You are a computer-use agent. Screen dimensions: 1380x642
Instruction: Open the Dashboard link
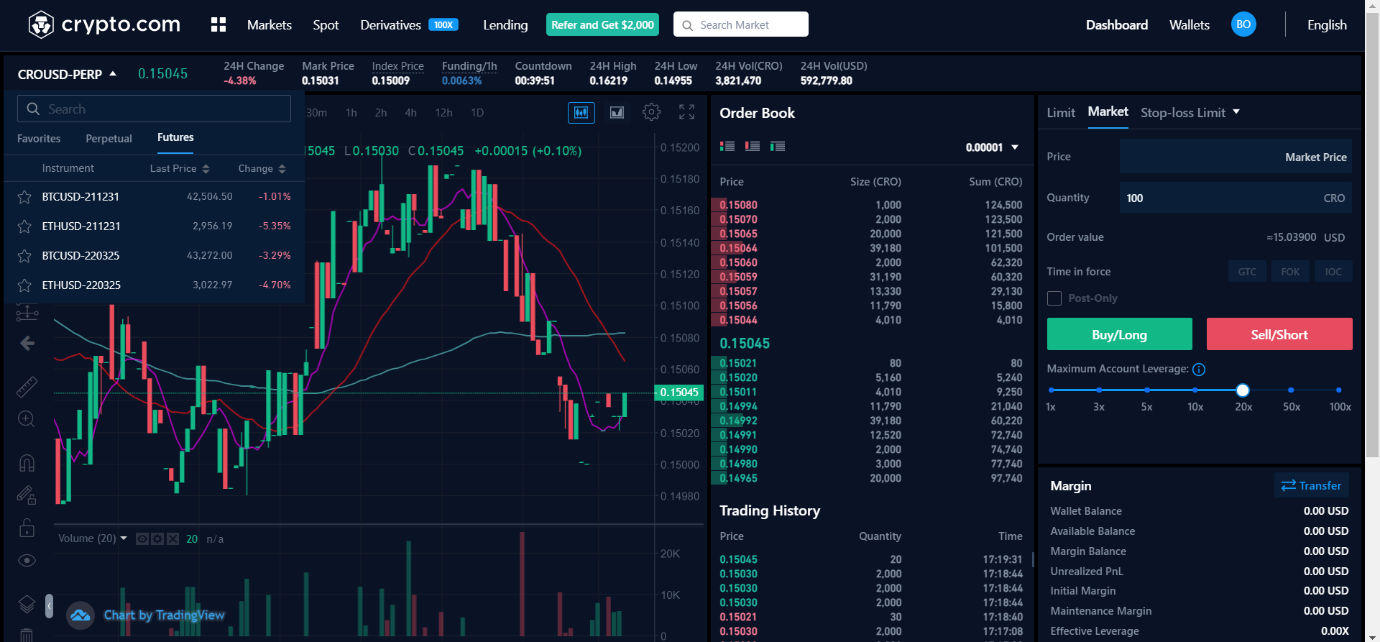coord(1117,25)
